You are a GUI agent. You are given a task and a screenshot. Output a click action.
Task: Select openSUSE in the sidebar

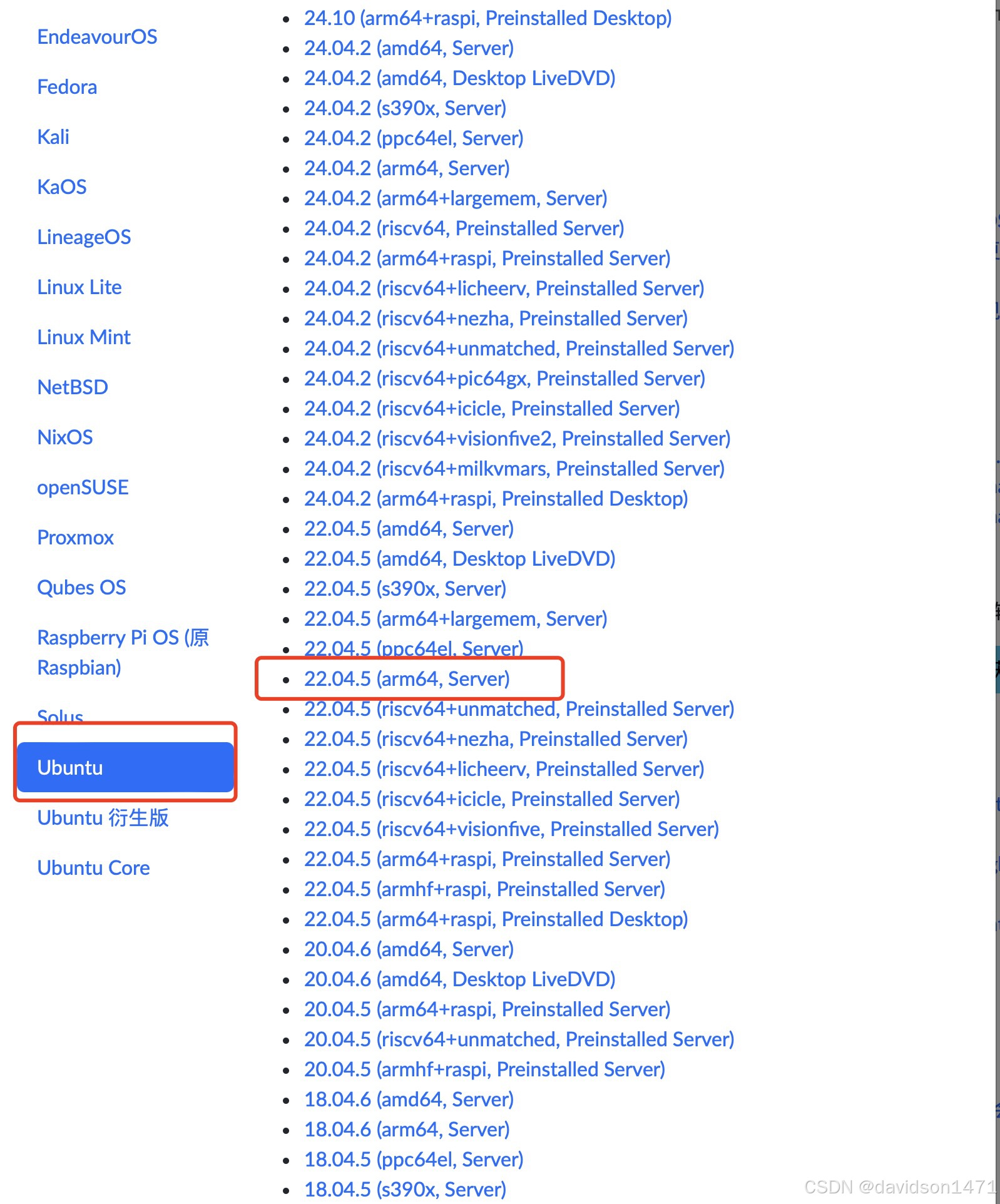pos(83,487)
